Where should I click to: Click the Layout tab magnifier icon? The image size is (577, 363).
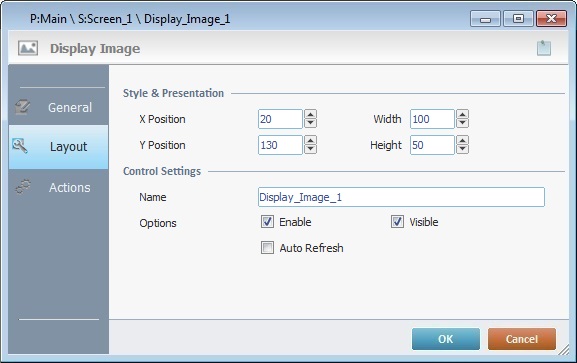[20, 146]
